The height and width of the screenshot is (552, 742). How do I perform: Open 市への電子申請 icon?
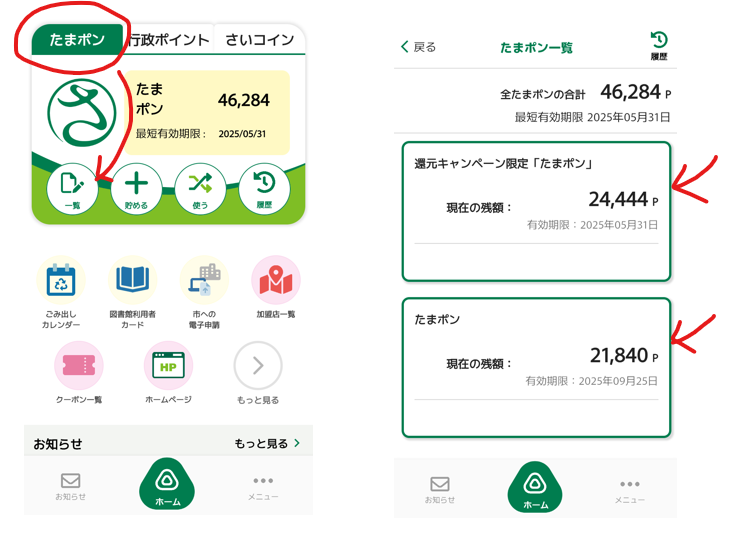(204, 281)
